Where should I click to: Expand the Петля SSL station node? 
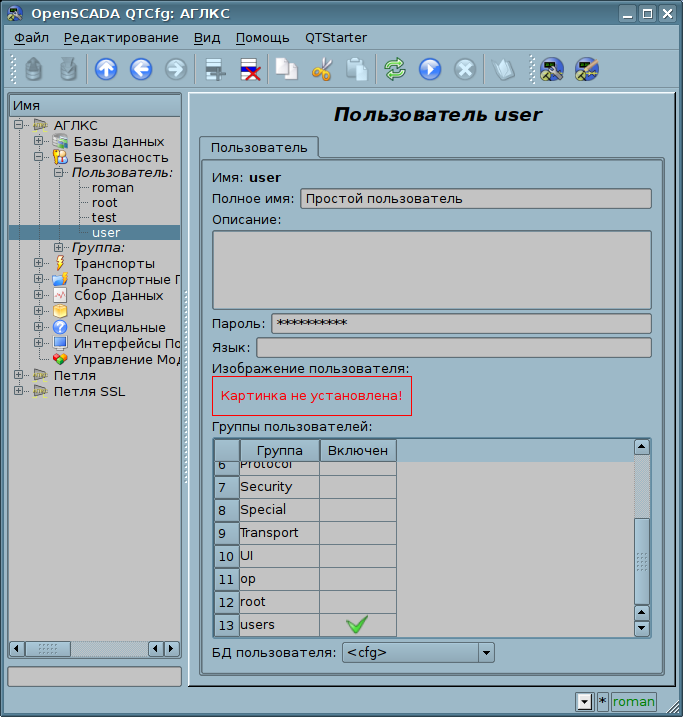tap(18, 391)
